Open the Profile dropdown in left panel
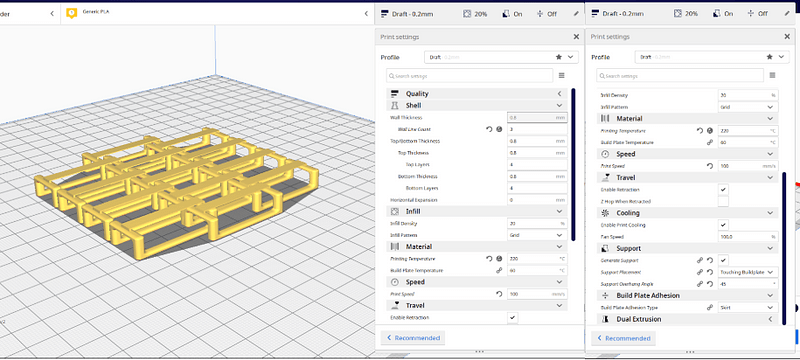 (x=502, y=57)
